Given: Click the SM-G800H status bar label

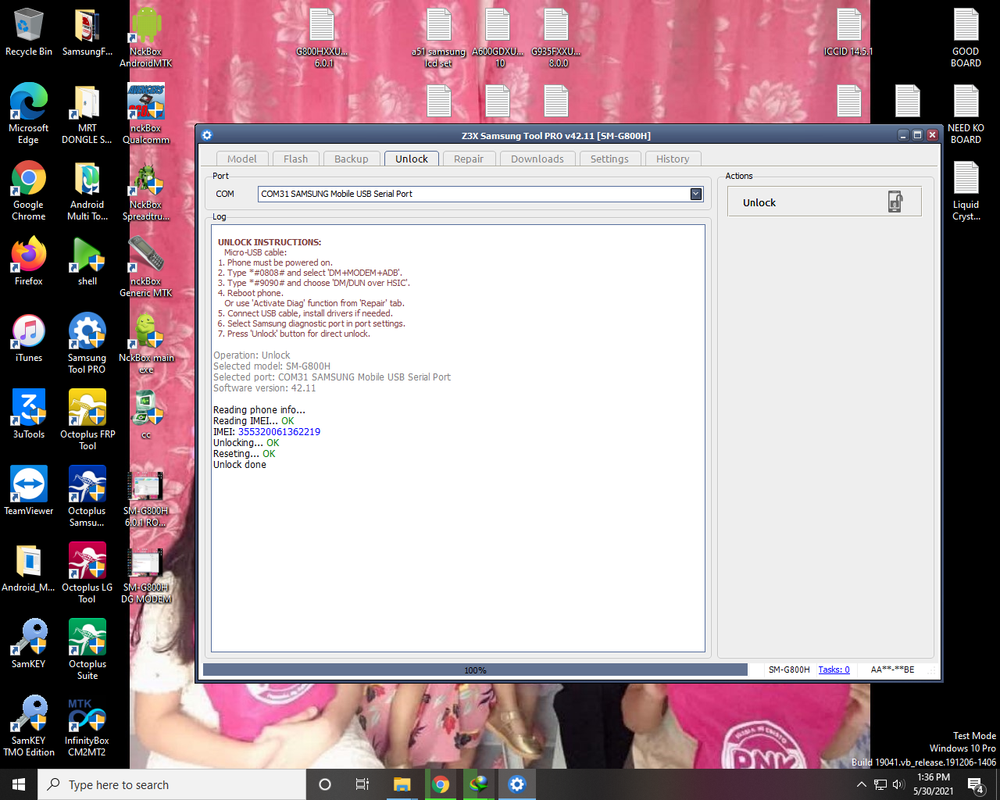Looking at the screenshot, I should tap(789, 669).
